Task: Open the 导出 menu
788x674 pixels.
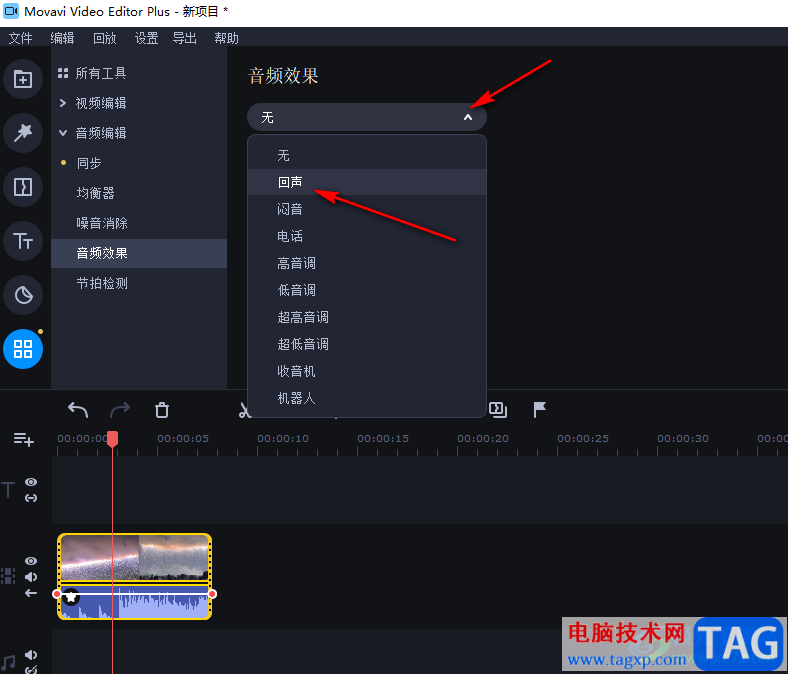Action: [x=184, y=38]
